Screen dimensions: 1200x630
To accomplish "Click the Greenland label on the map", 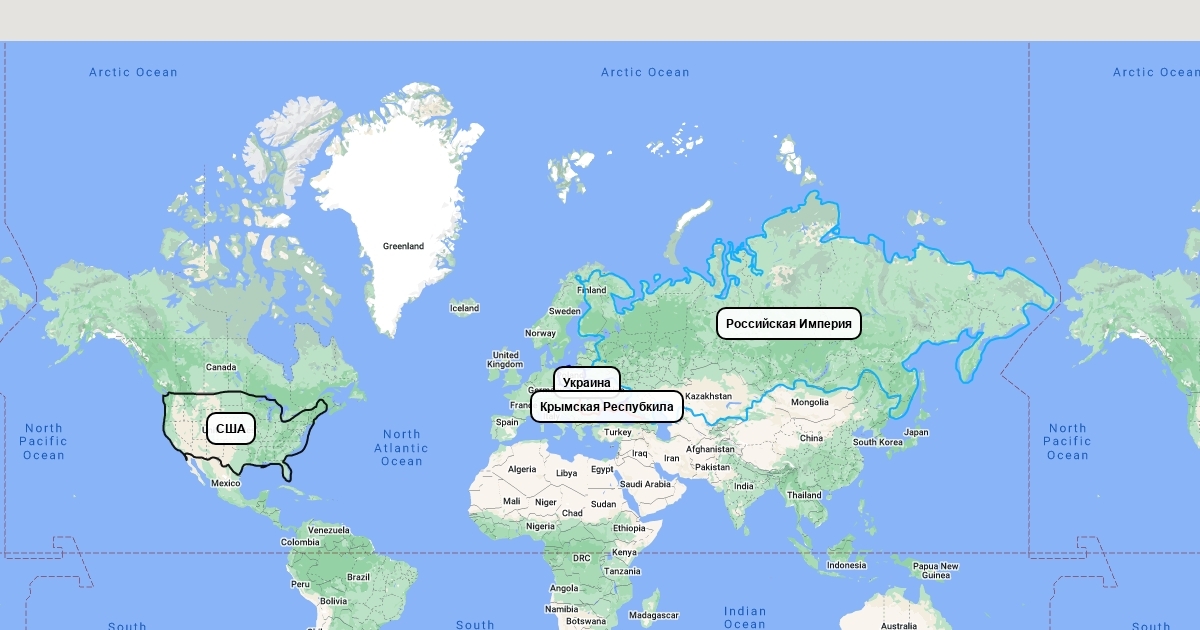I will pyautogui.click(x=403, y=246).
